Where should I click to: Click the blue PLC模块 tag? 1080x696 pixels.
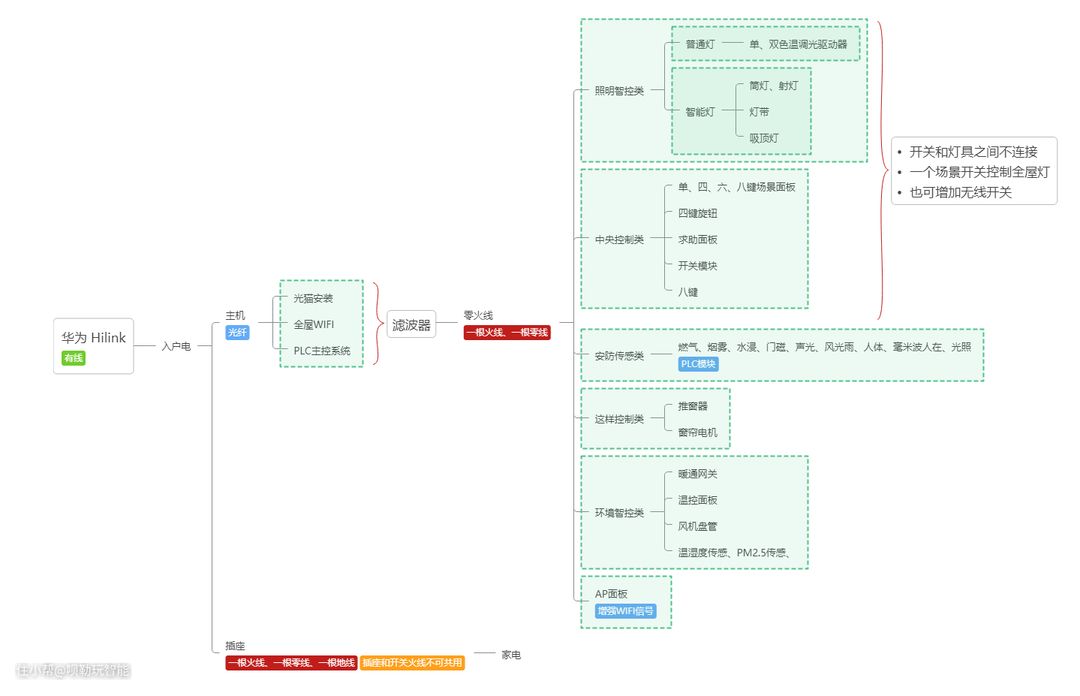click(698, 365)
